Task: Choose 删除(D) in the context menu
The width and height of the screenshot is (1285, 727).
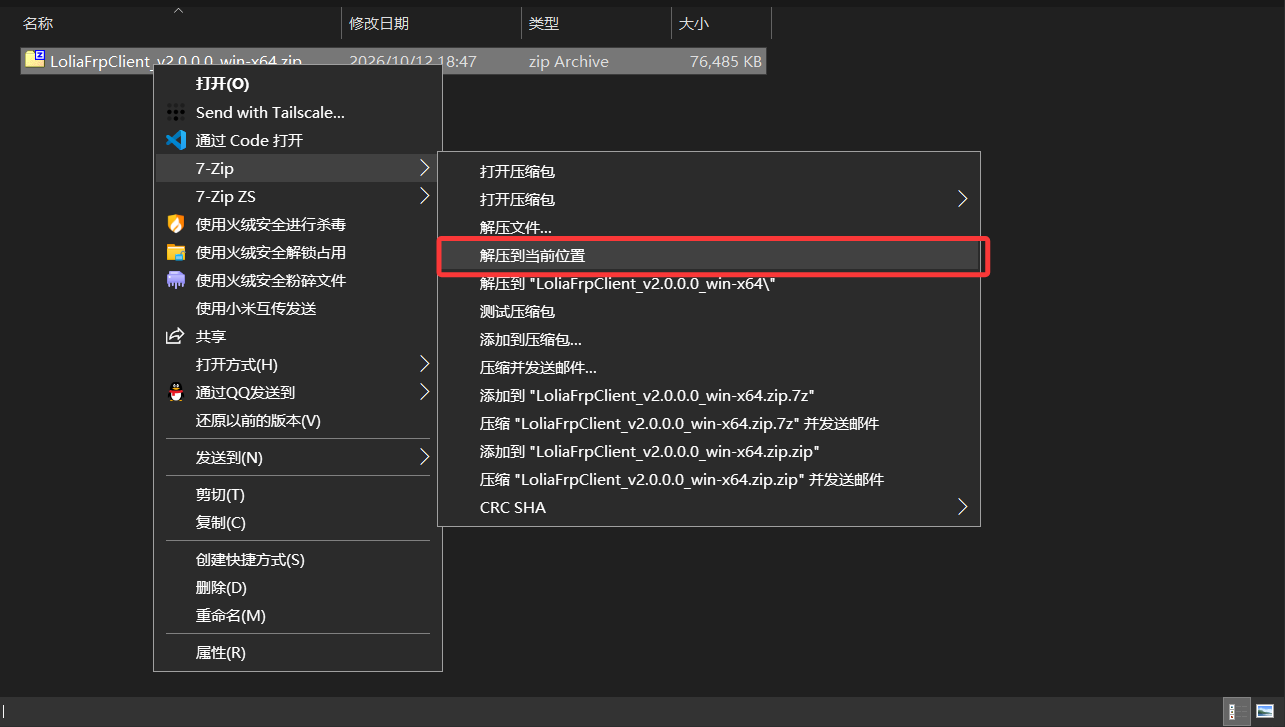Action: coord(298,587)
